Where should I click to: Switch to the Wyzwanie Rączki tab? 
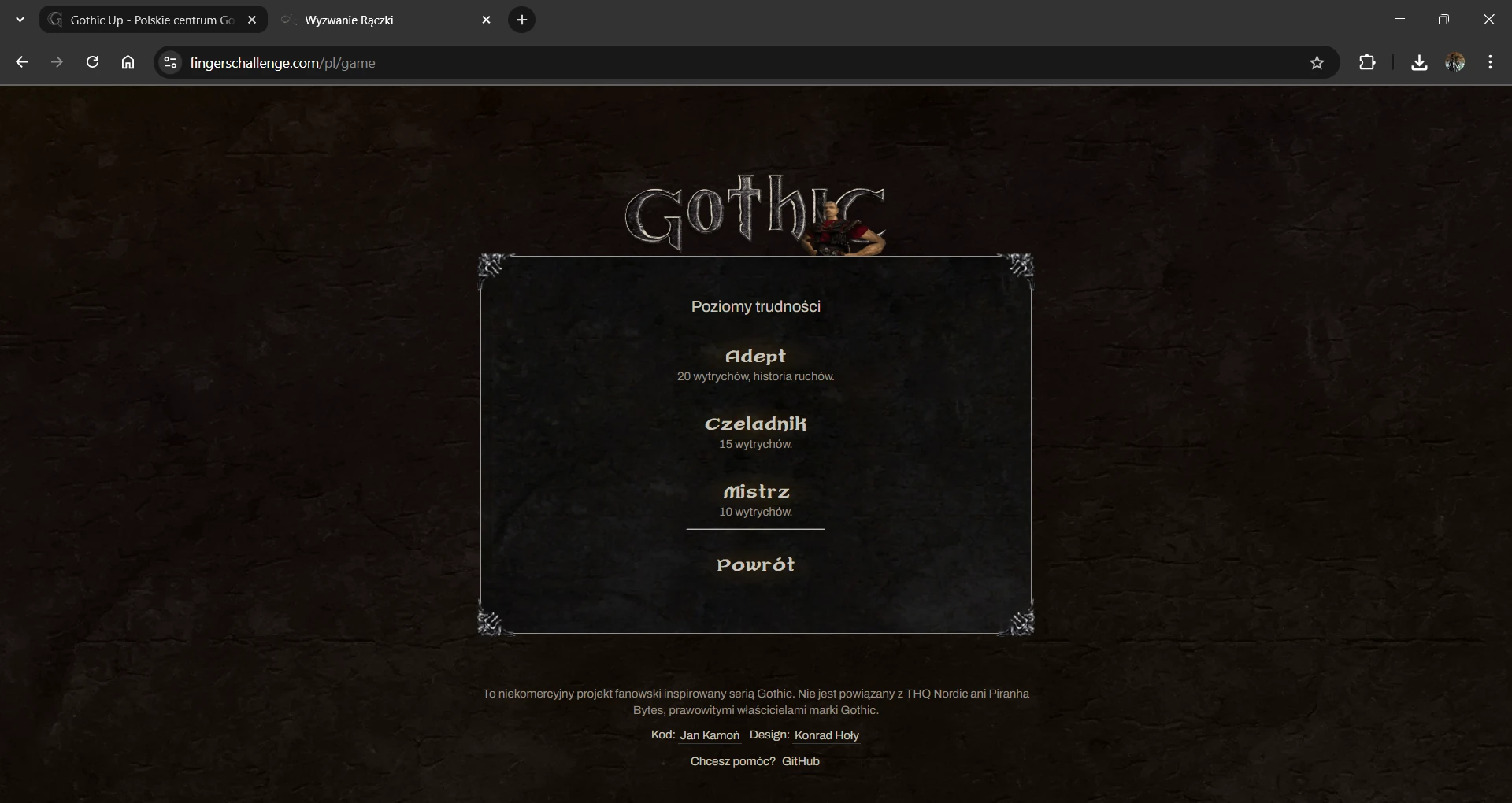pos(387,20)
